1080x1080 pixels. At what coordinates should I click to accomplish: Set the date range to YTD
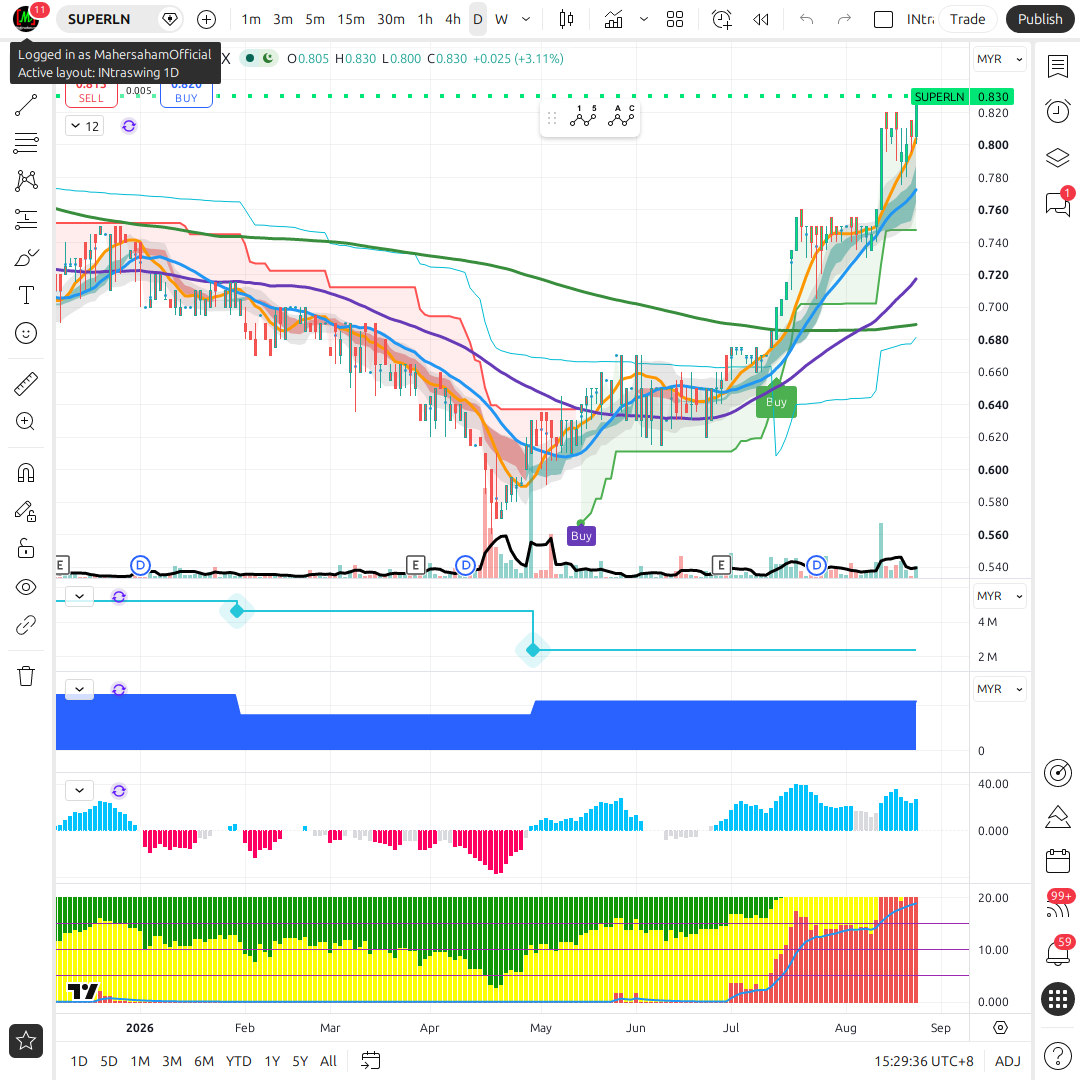point(238,1061)
